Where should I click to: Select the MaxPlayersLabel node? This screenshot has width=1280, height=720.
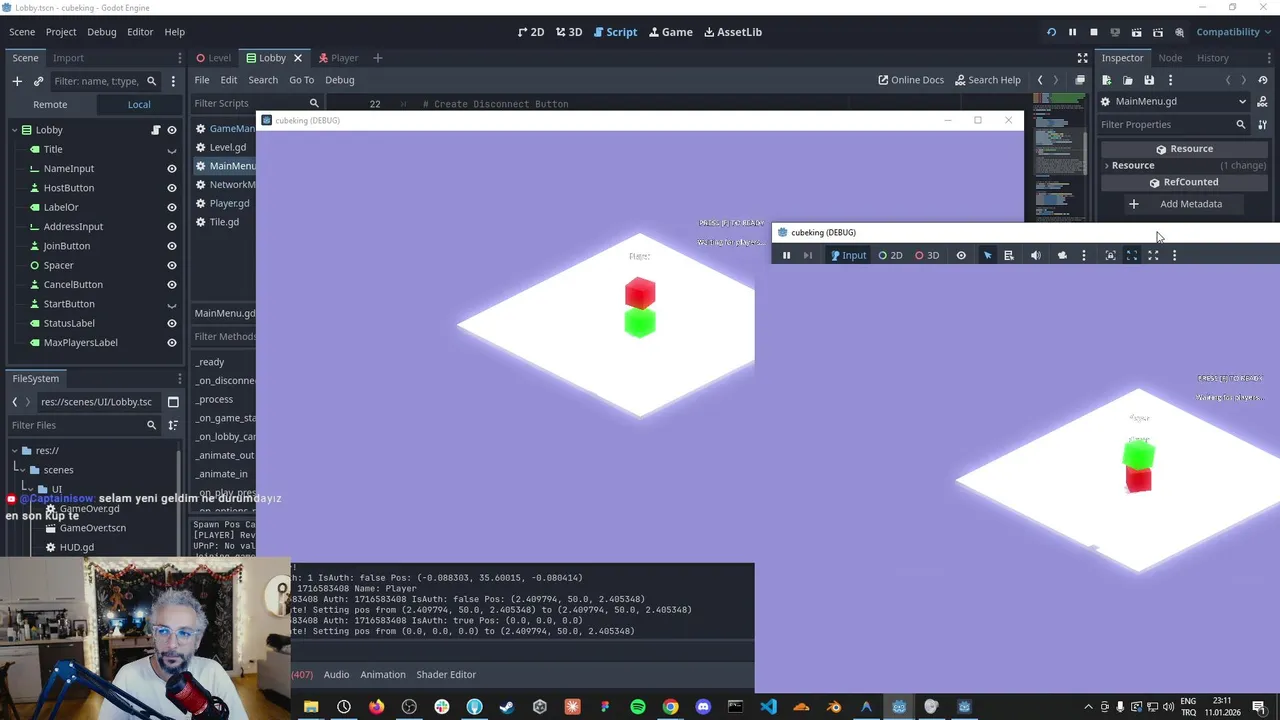click(80, 342)
